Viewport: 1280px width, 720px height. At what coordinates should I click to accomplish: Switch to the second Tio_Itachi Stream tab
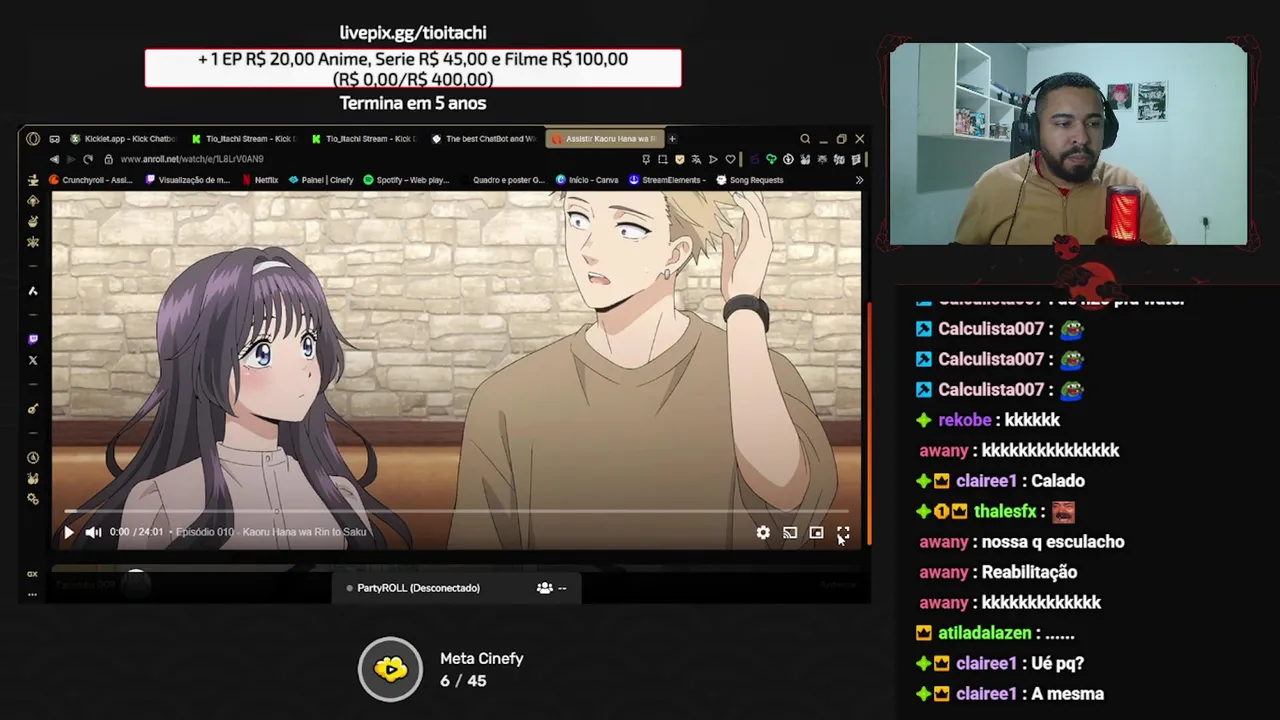pos(365,139)
